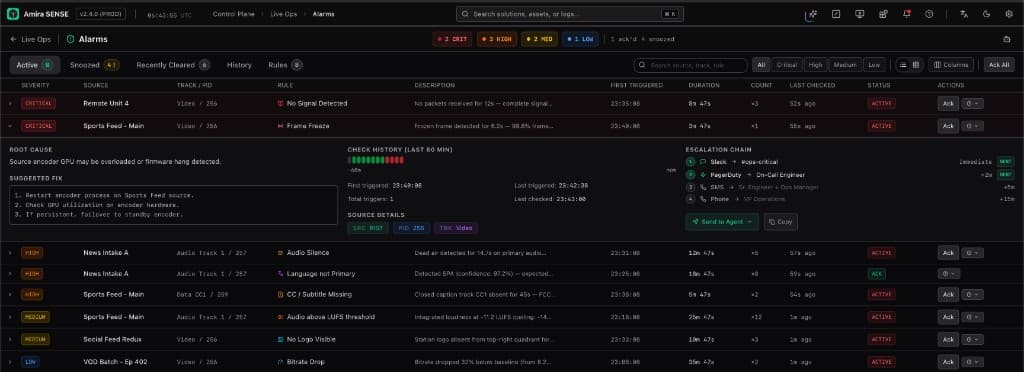Open the notifications bell icon
This screenshot has height=372, width=1024.
[906, 14]
